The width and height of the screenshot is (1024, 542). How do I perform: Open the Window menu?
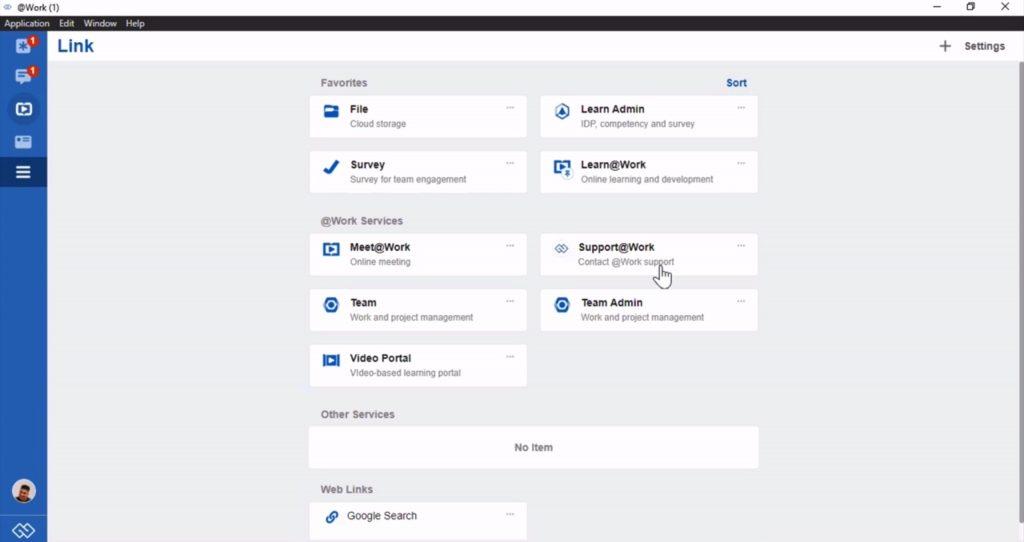click(100, 23)
